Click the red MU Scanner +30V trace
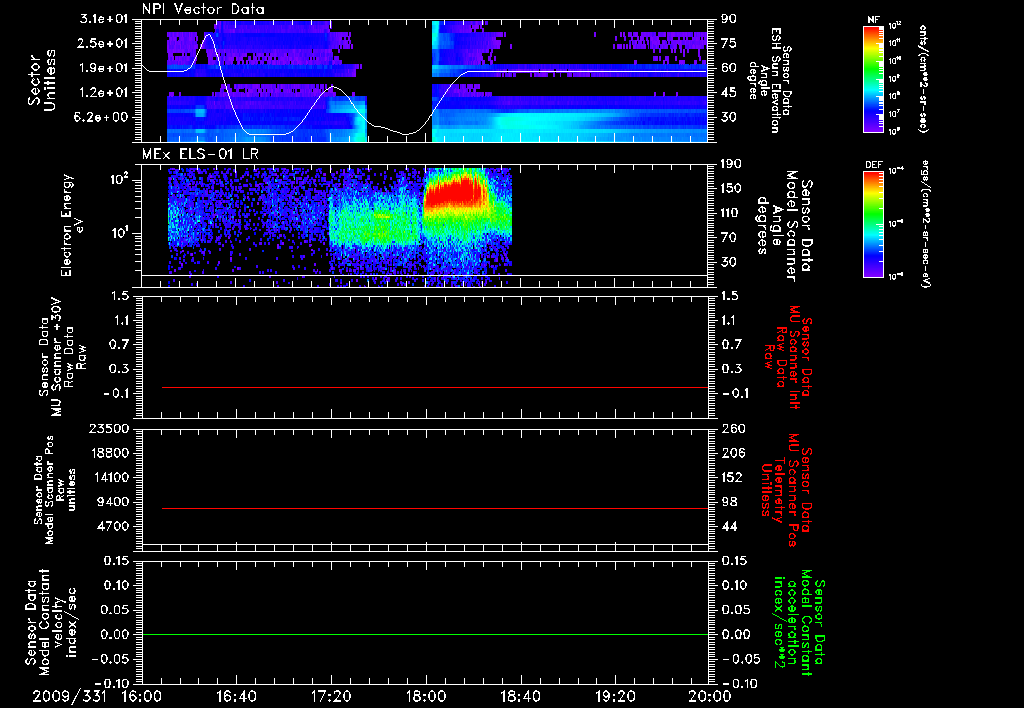This screenshot has width=1024, height=708. tap(435, 387)
